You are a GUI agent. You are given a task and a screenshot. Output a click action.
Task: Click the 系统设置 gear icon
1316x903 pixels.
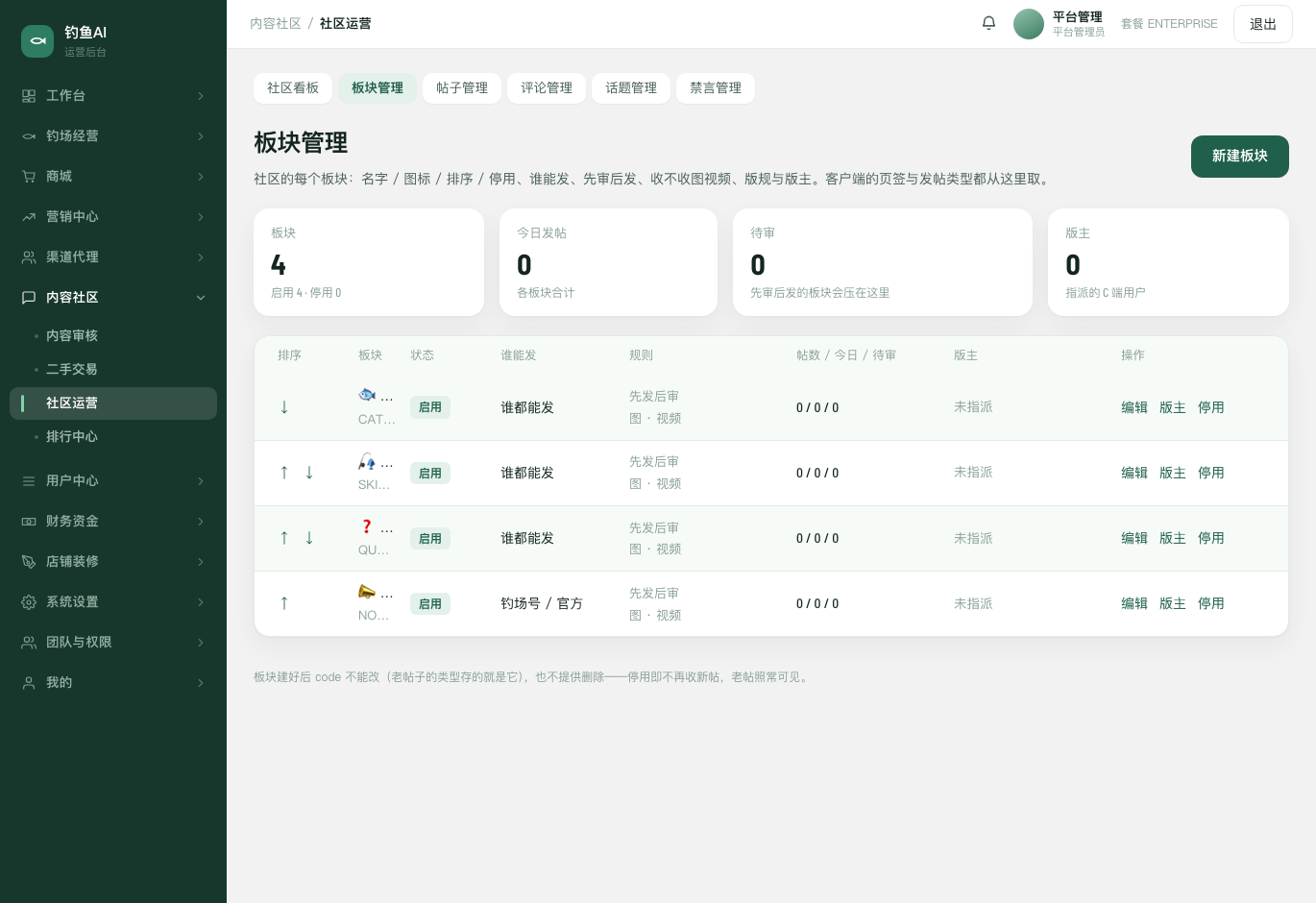pyautogui.click(x=29, y=602)
